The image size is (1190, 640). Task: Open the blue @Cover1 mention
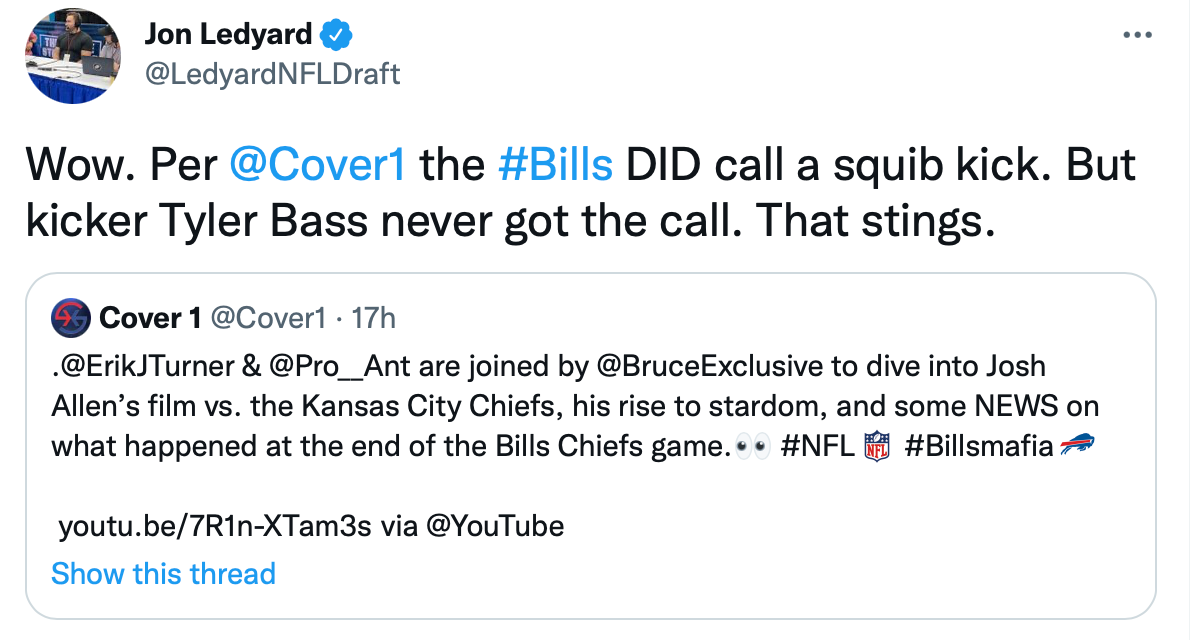[x=317, y=166]
